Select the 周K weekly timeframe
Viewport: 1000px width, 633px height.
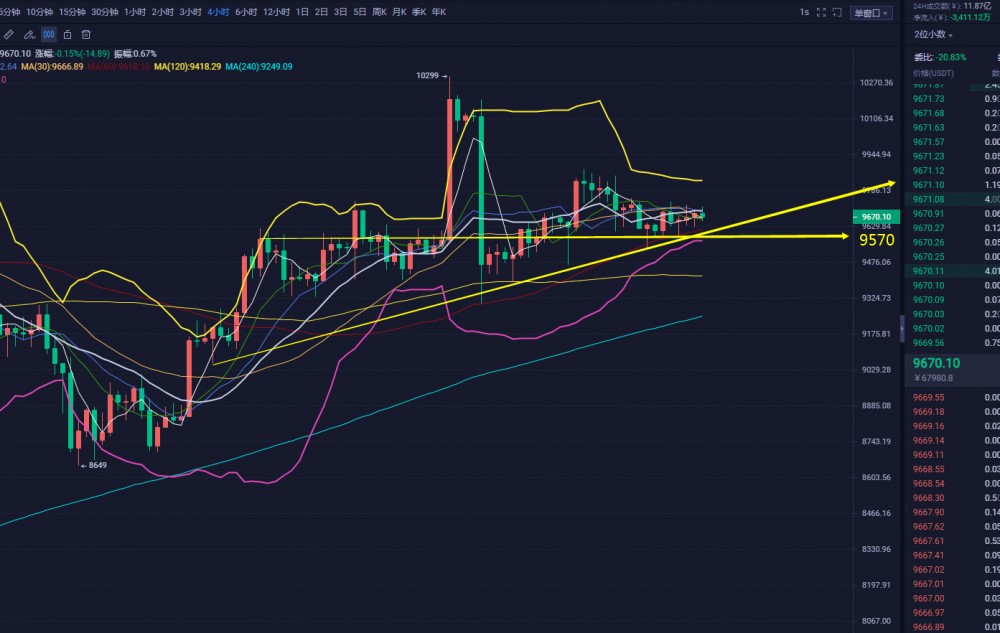[x=380, y=12]
